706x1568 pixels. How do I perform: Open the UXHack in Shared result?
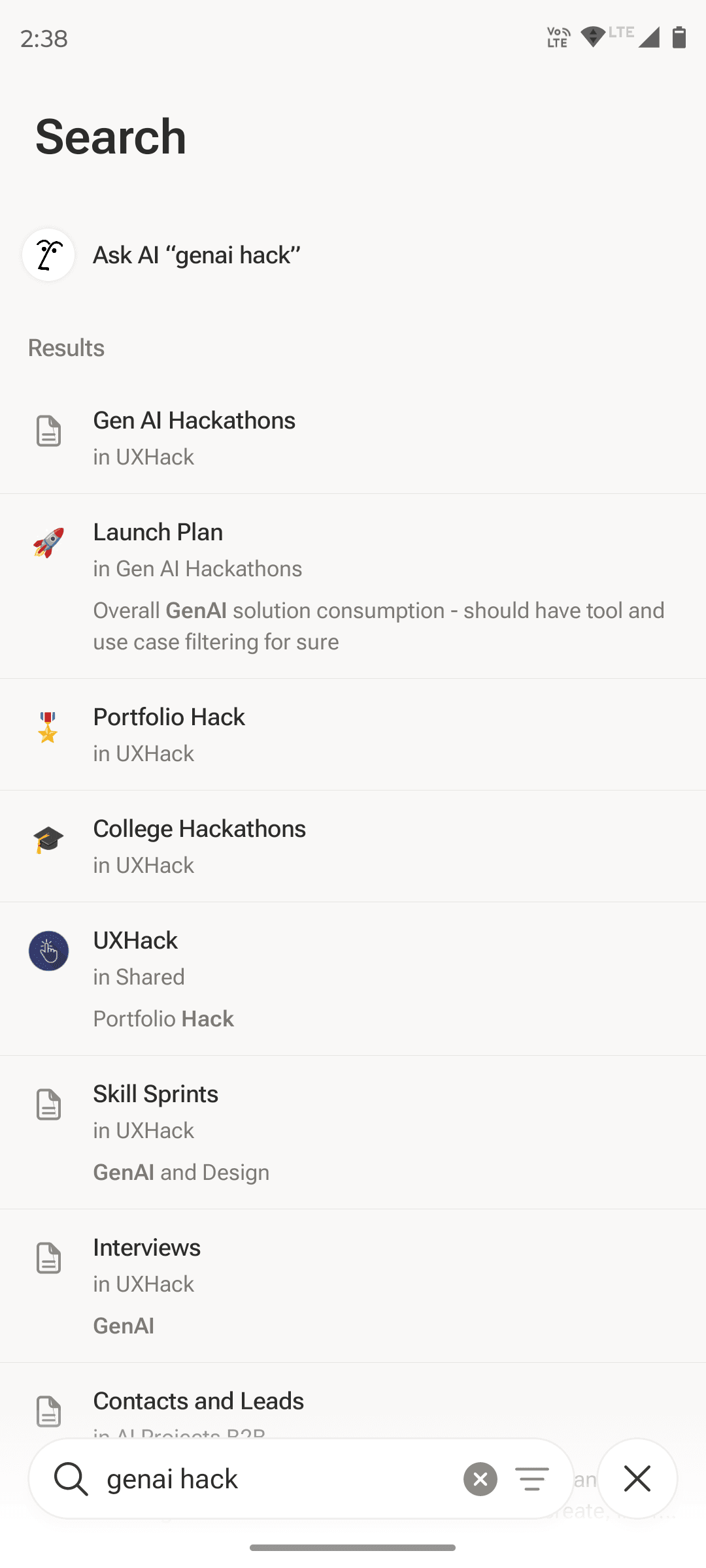pos(353,979)
